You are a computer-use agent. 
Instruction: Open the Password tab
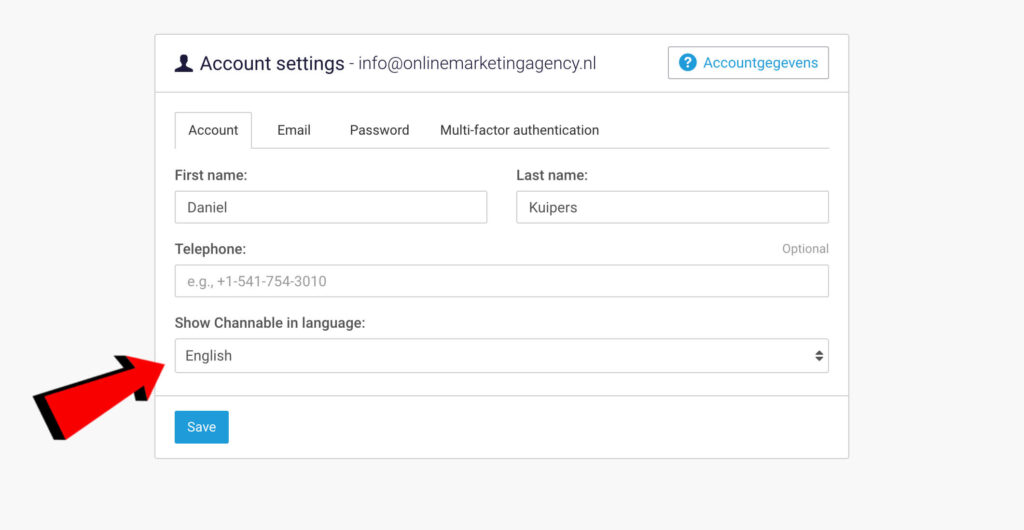point(379,130)
